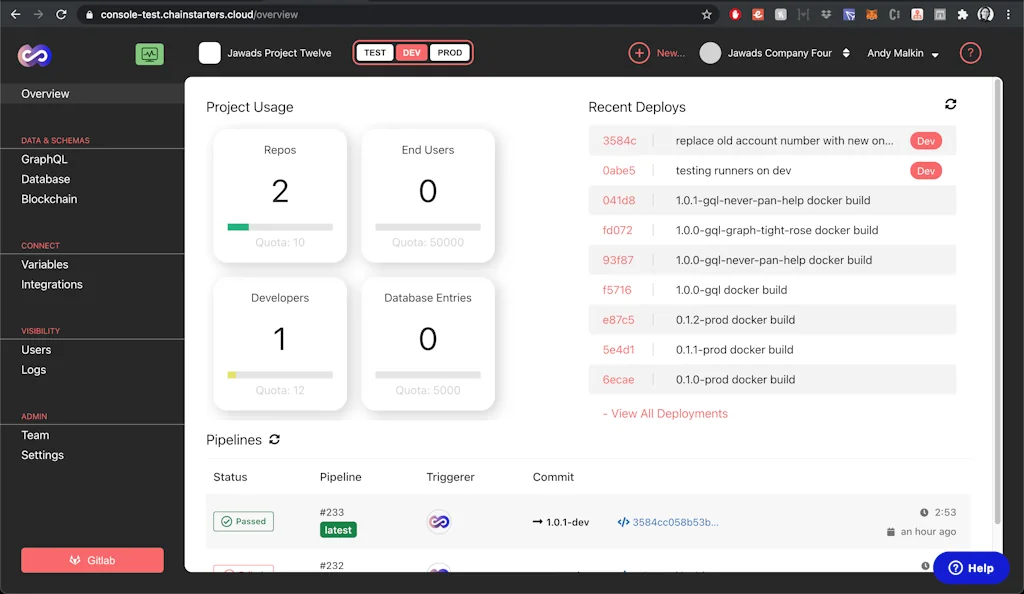Refresh the Recent Deploys list
The width and height of the screenshot is (1024, 594).
pyautogui.click(x=950, y=104)
